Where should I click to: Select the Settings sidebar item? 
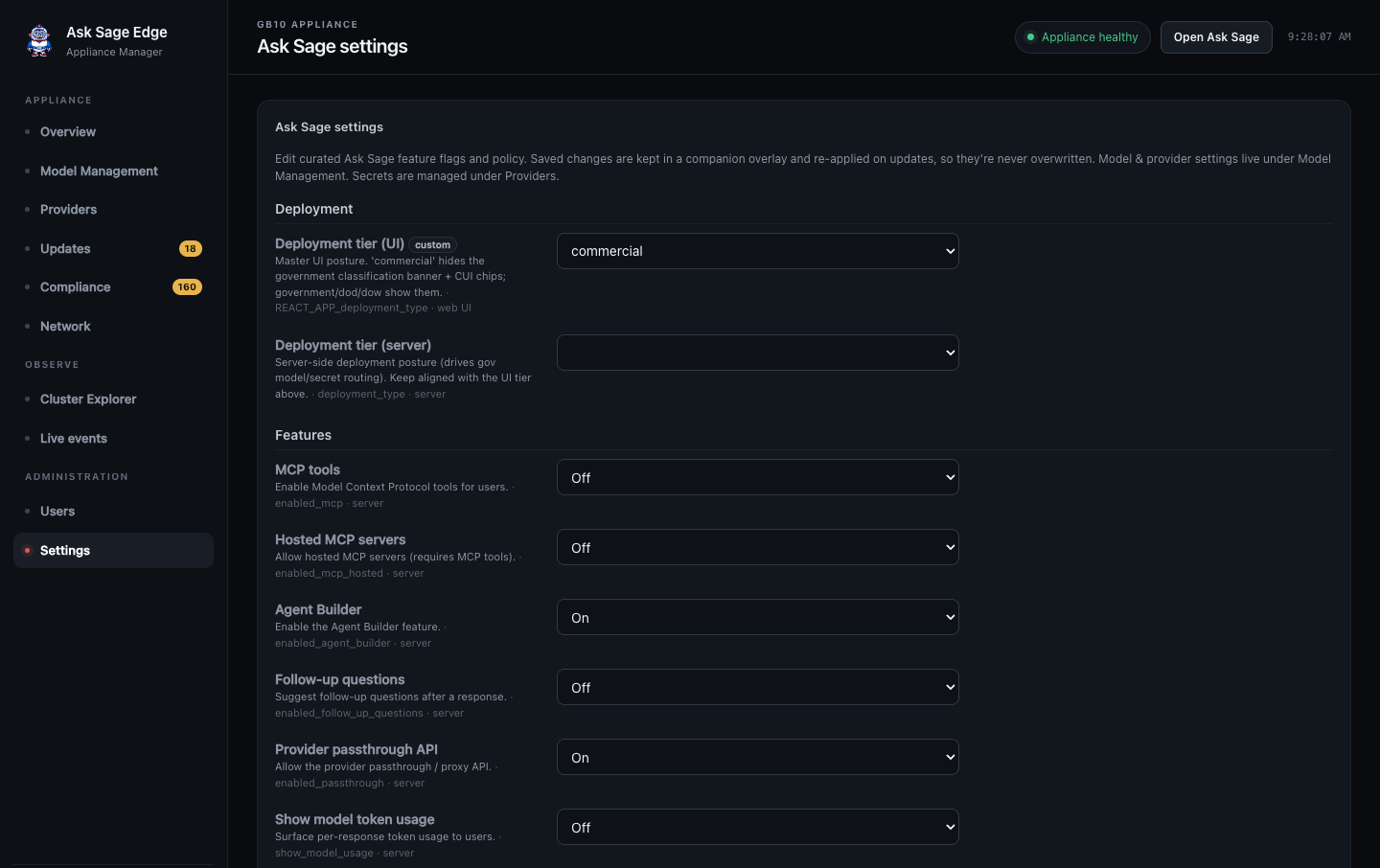[113, 550]
